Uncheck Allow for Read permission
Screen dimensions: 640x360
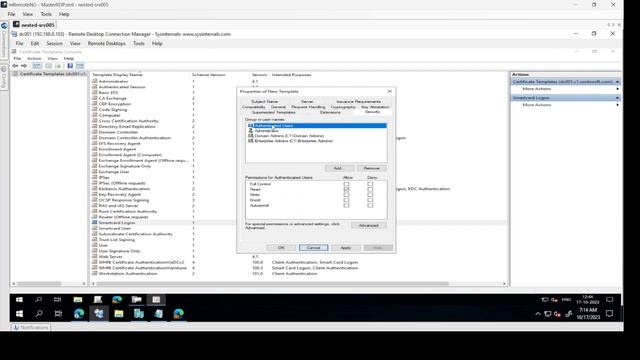coord(346,189)
